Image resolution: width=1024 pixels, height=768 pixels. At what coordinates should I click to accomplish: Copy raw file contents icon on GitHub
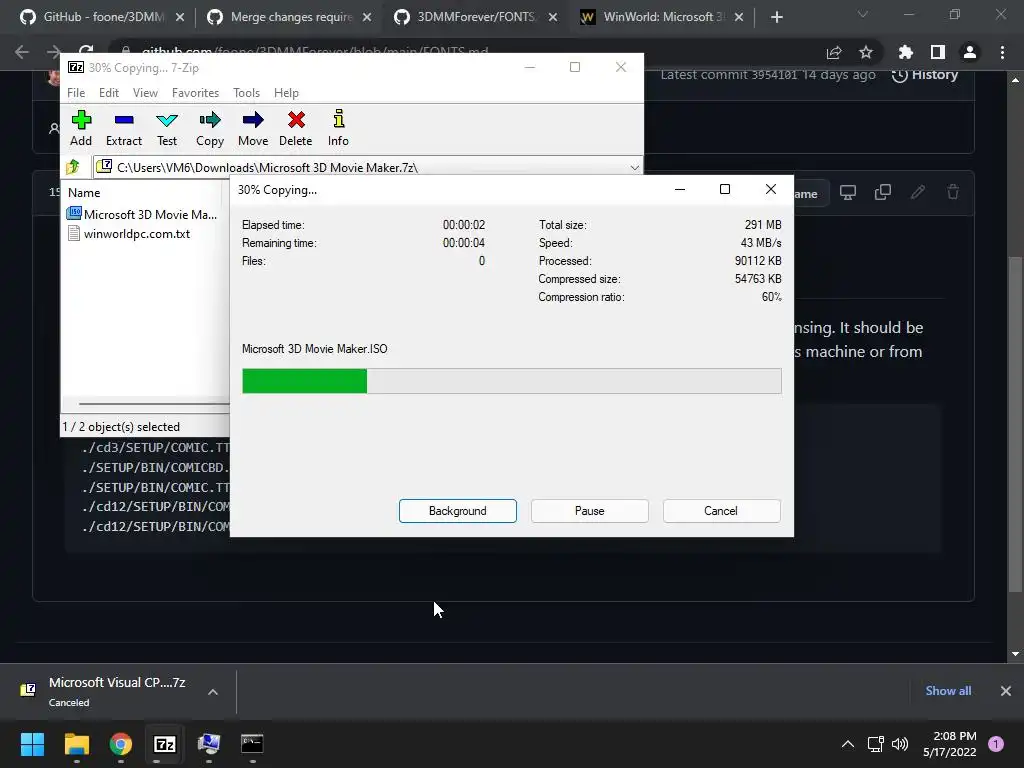[x=883, y=192]
